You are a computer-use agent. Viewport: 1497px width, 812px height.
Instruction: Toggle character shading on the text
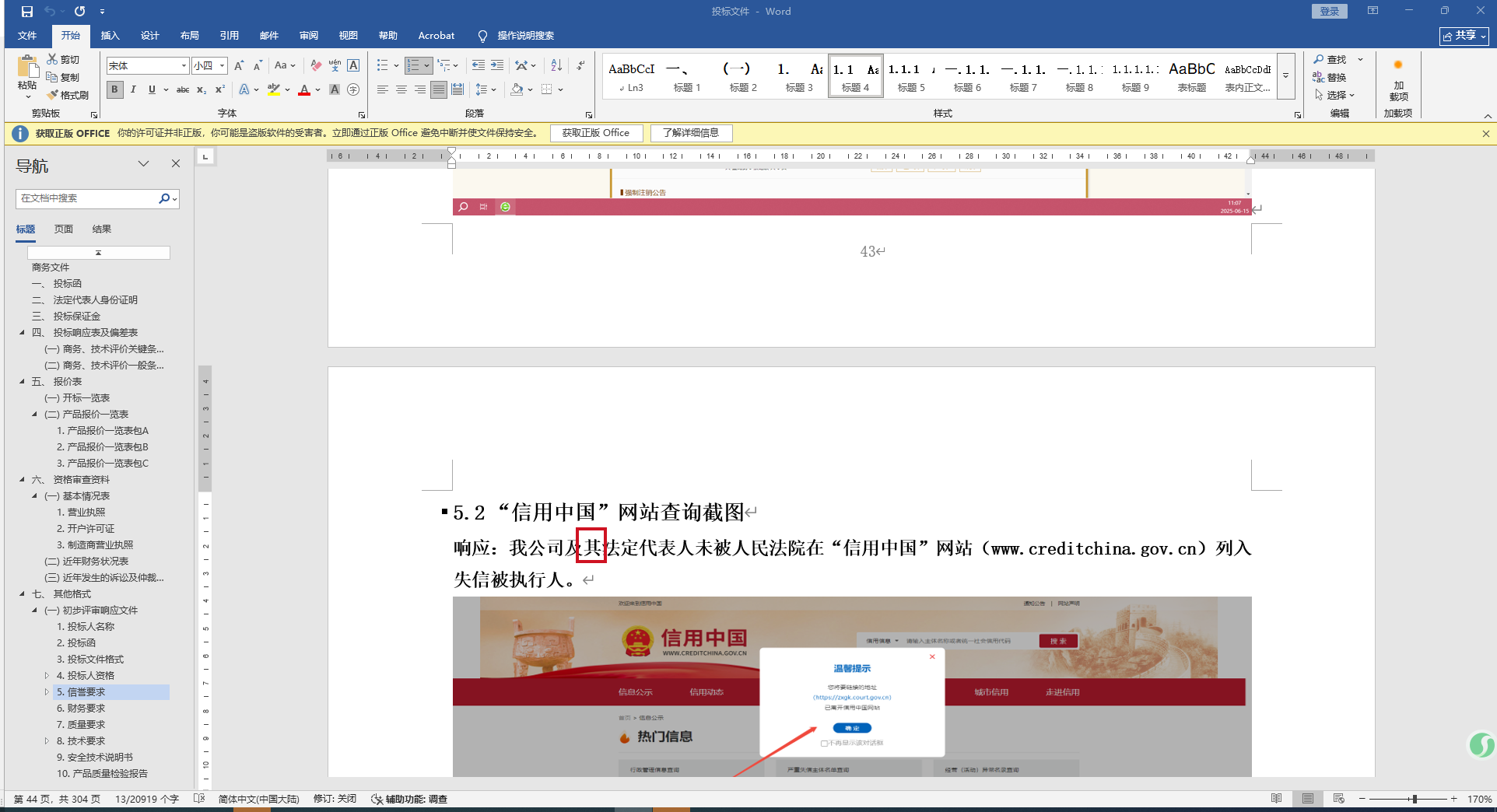pos(335,89)
